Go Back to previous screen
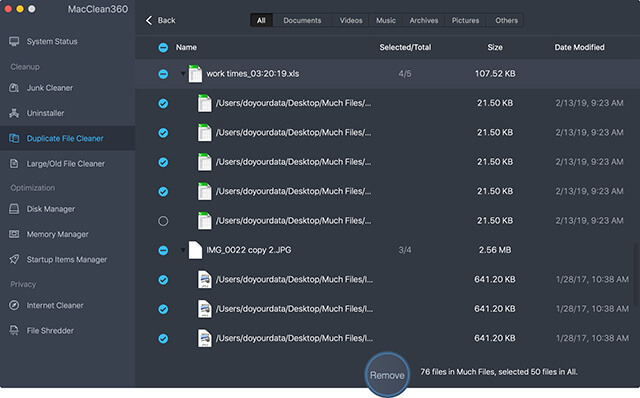 [x=160, y=20]
